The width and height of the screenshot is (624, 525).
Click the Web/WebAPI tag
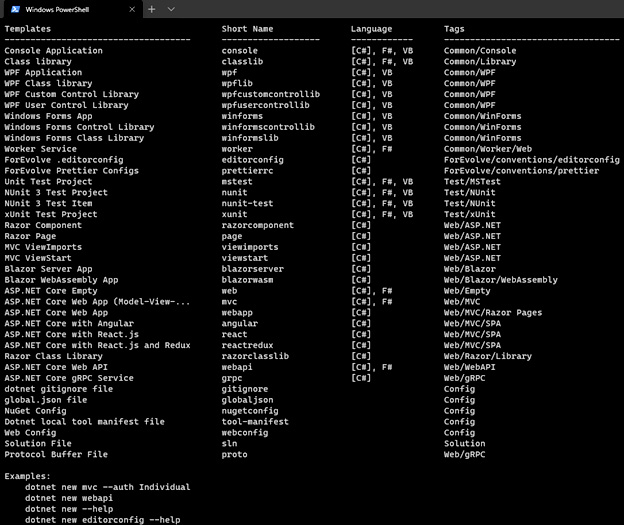[x=470, y=367]
